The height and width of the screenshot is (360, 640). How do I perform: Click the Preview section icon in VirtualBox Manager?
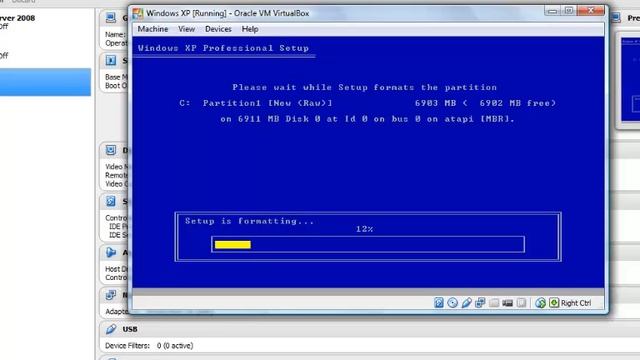[616, 18]
